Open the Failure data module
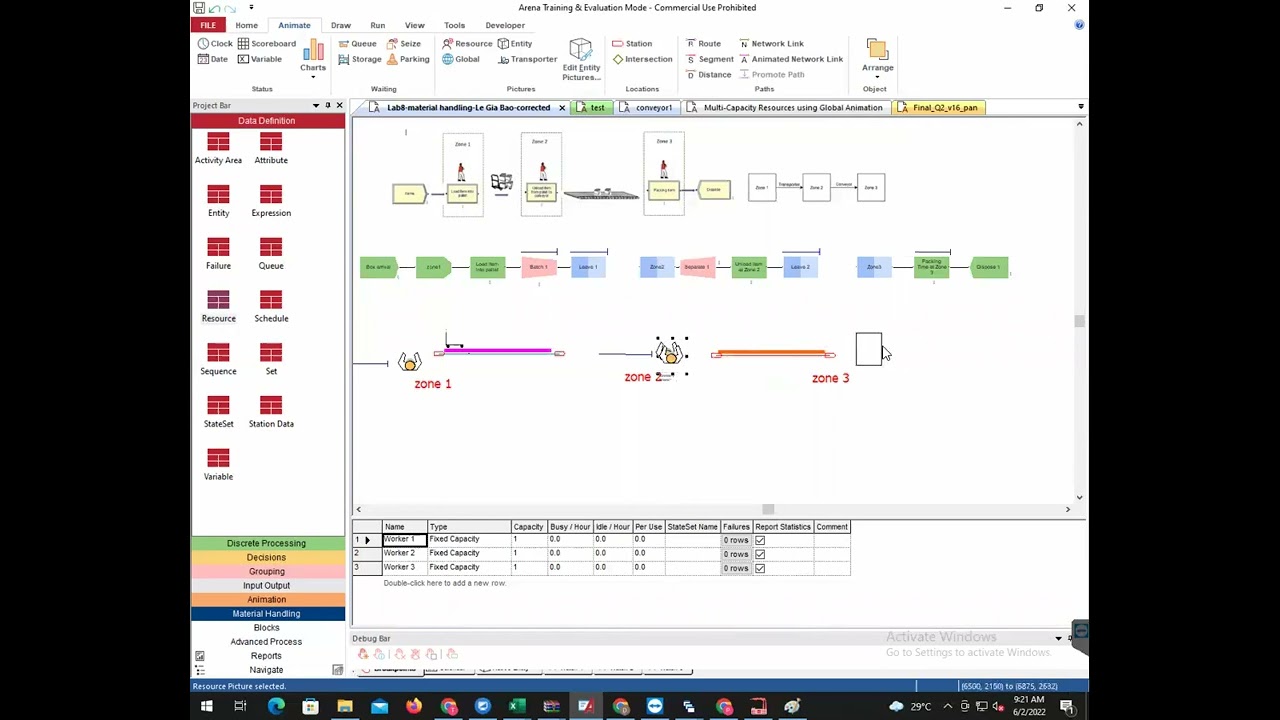The image size is (1280, 720). (218, 255)
